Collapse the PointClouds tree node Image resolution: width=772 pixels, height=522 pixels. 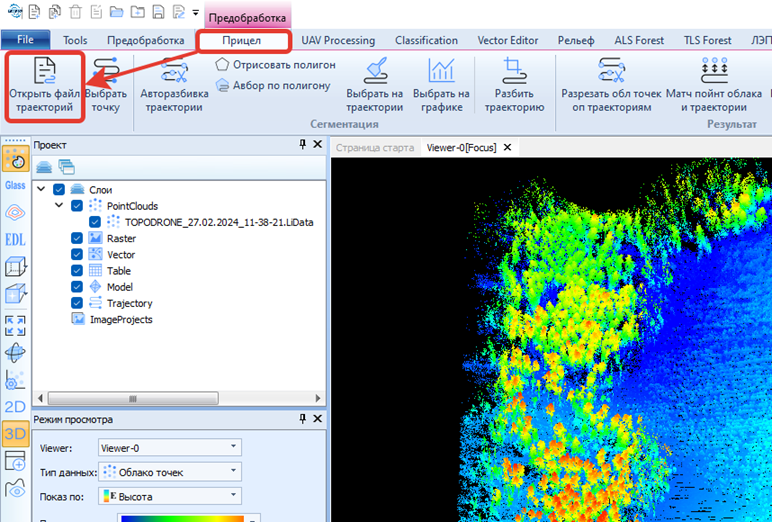[x=59, y=205]
